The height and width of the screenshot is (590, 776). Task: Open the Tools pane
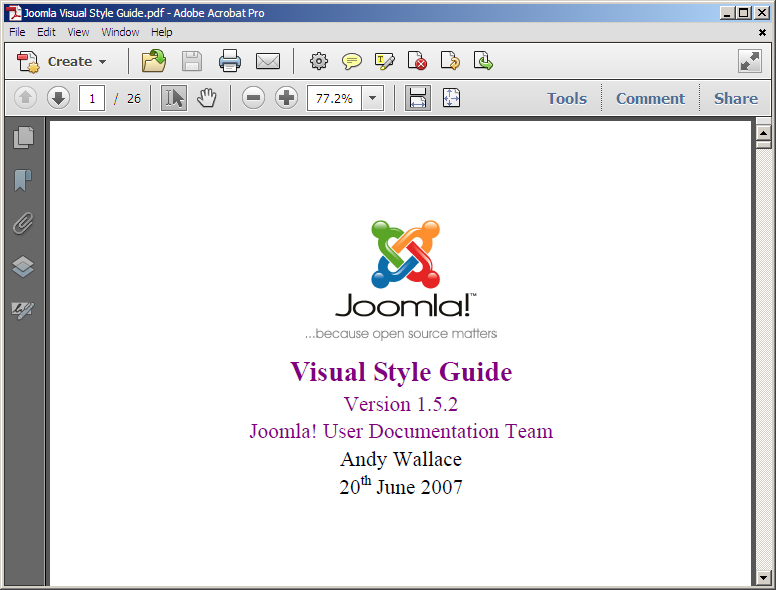pos(566,98)
